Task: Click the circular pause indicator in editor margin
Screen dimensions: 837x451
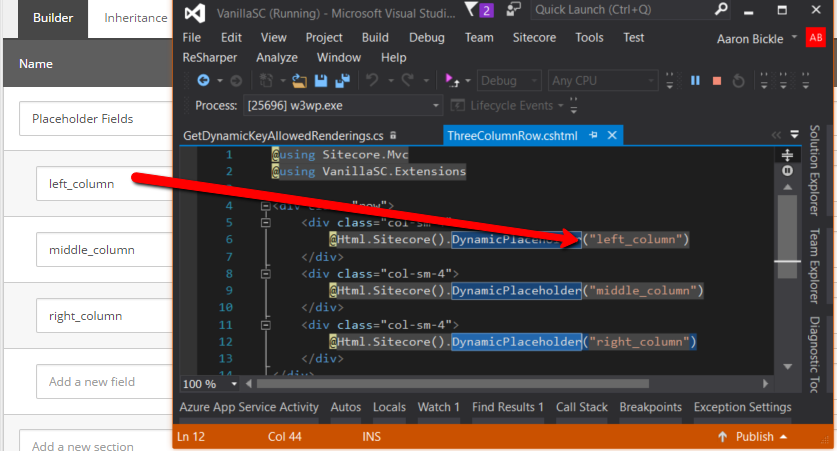Action: [787, 171]
